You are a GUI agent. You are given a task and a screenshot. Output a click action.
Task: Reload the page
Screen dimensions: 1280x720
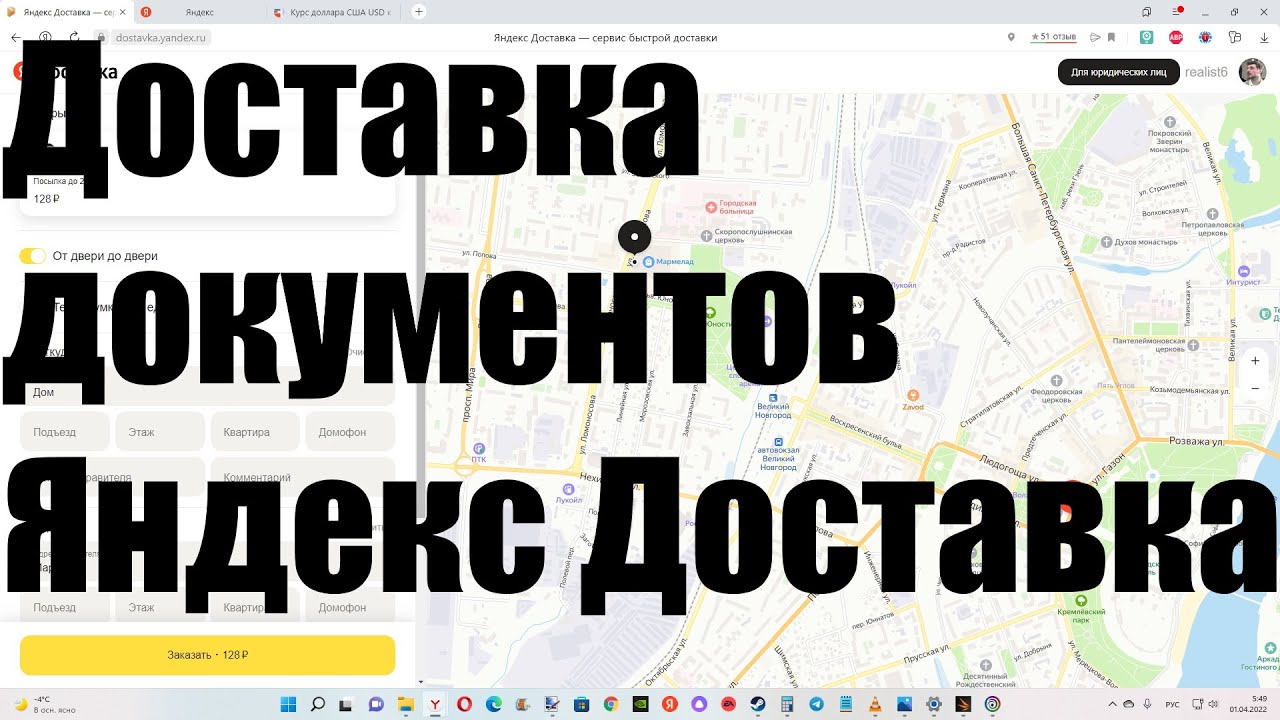coord(74,37)
